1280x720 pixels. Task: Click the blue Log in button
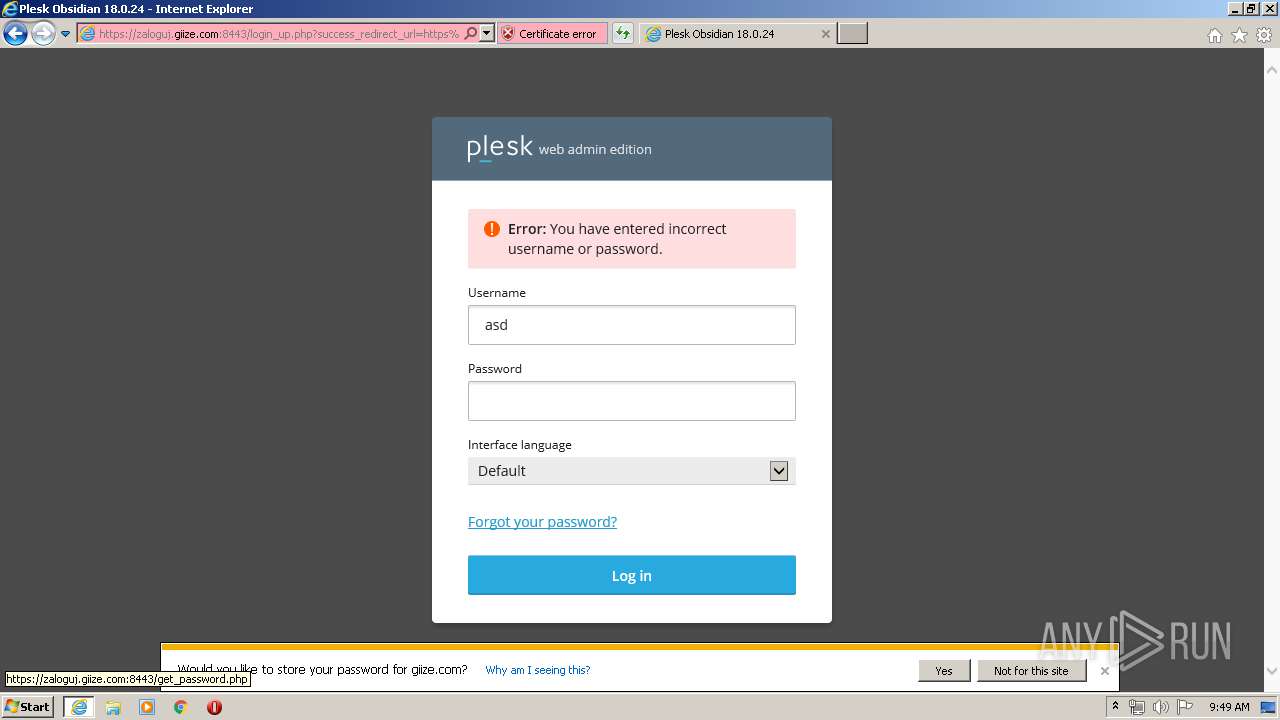pos(632,575)
